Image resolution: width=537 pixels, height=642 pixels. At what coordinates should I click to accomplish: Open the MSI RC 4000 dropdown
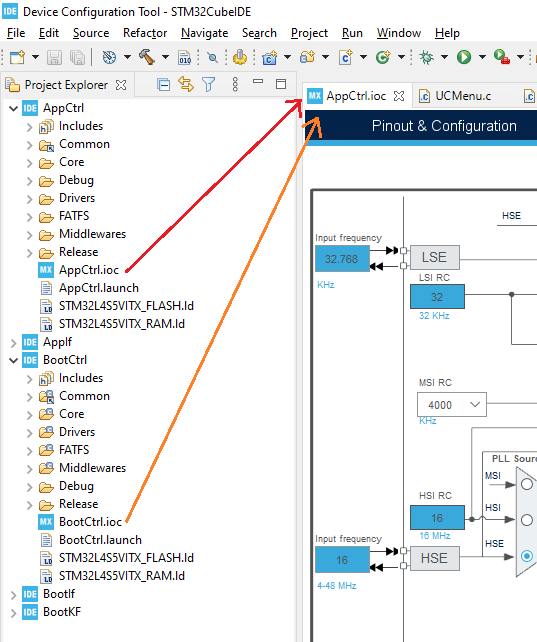452,405
